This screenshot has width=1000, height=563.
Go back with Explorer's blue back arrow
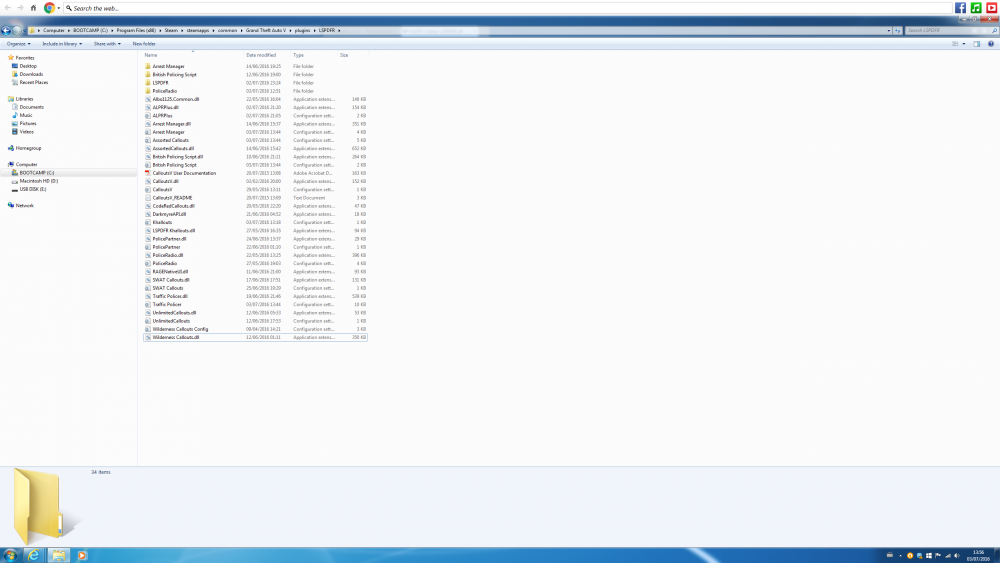coord(6,30)
